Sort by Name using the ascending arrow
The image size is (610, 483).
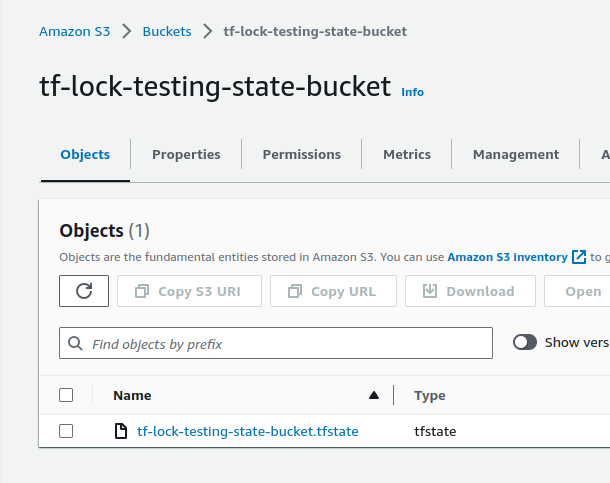pyautogui.click(x=374, y=396)
